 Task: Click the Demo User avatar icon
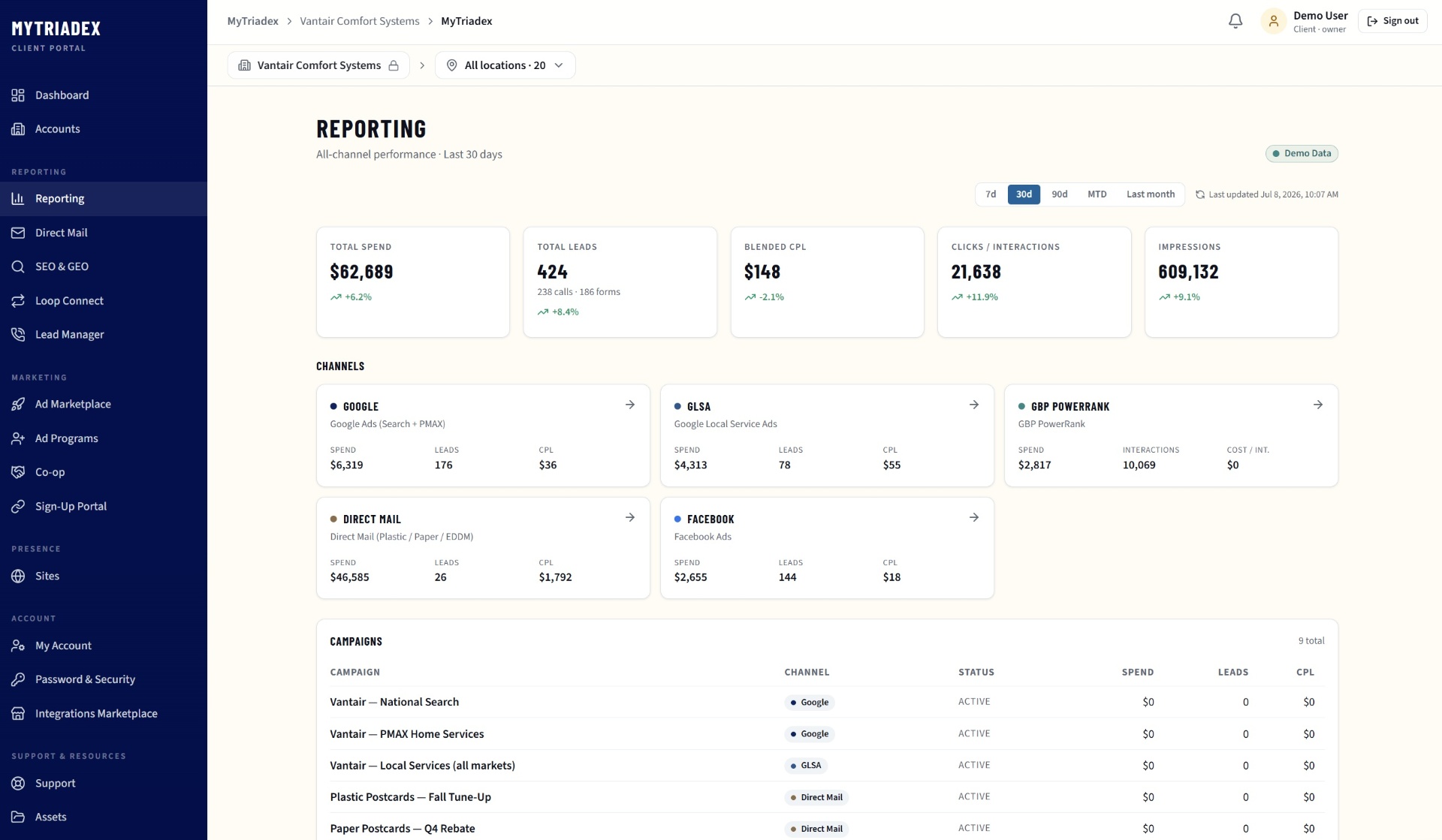coord(1274,22)
